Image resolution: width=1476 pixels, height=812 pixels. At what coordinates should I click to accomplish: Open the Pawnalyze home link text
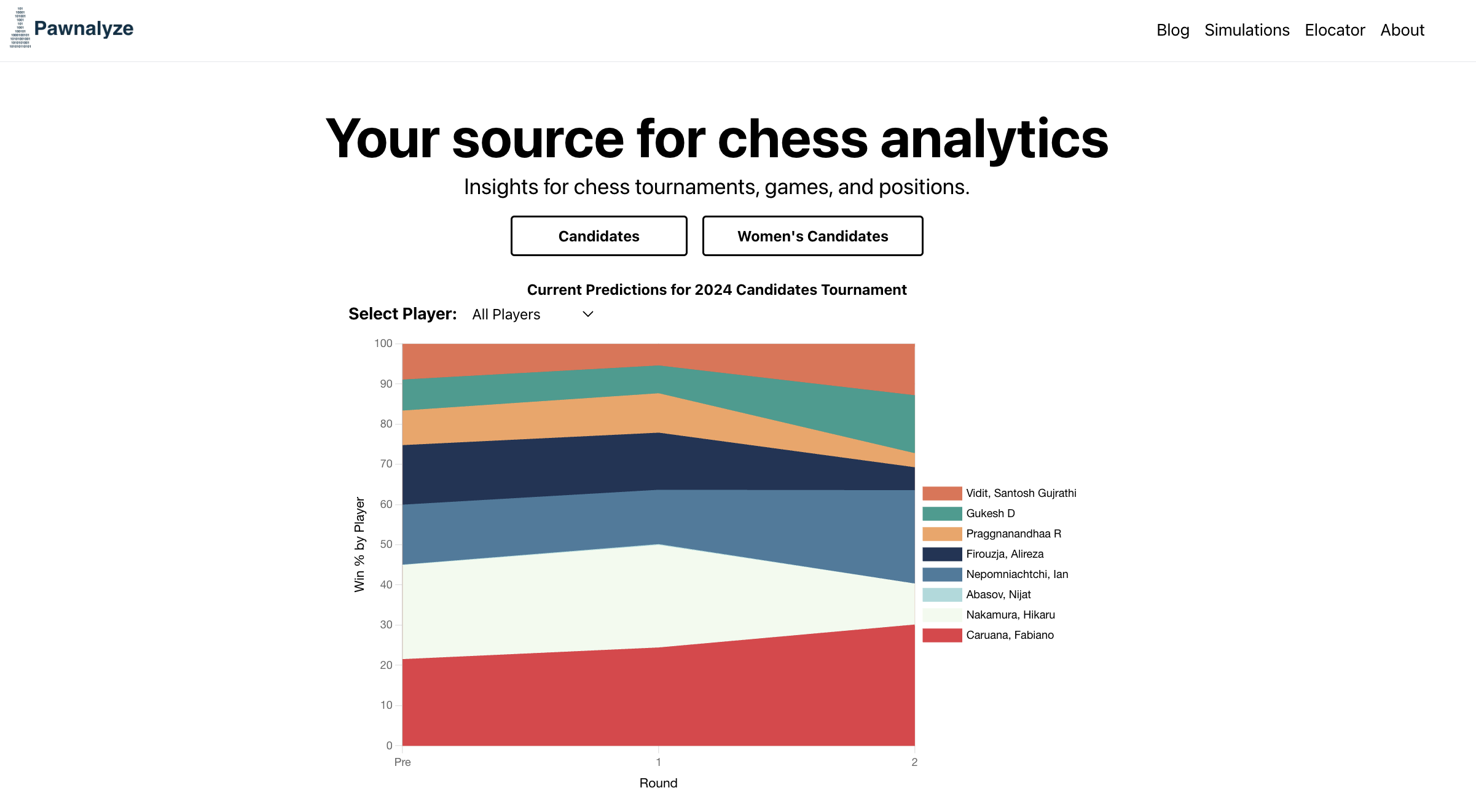point(84,28)
